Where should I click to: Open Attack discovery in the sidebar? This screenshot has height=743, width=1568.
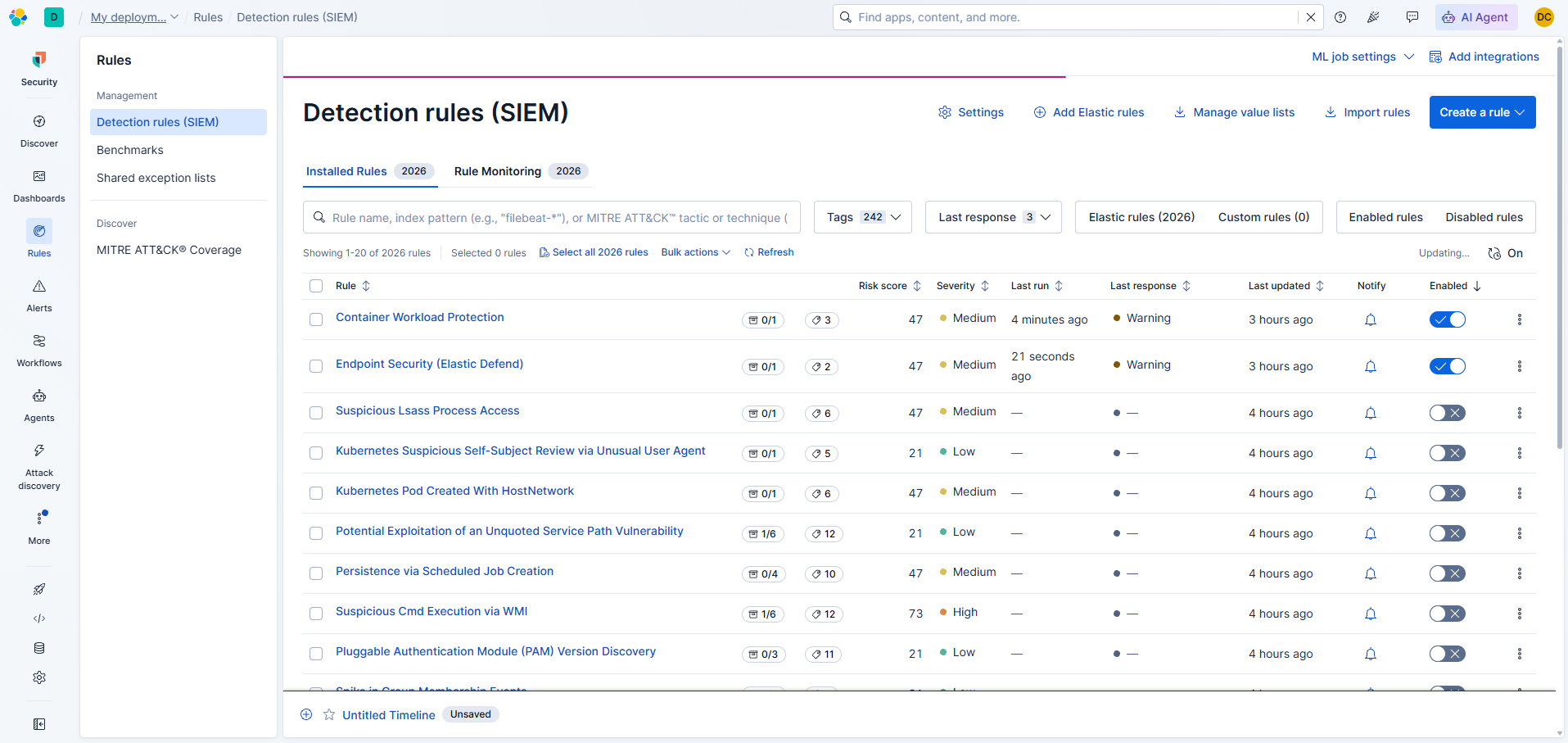point(39,466)
